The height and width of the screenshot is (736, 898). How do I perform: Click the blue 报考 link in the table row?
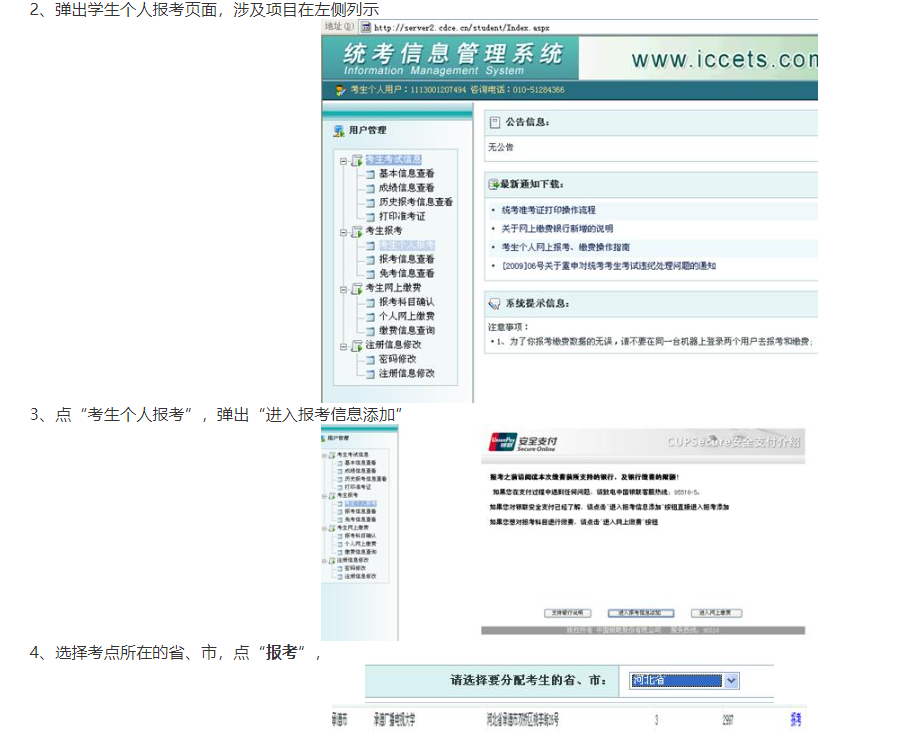click(x=795, y=719)
